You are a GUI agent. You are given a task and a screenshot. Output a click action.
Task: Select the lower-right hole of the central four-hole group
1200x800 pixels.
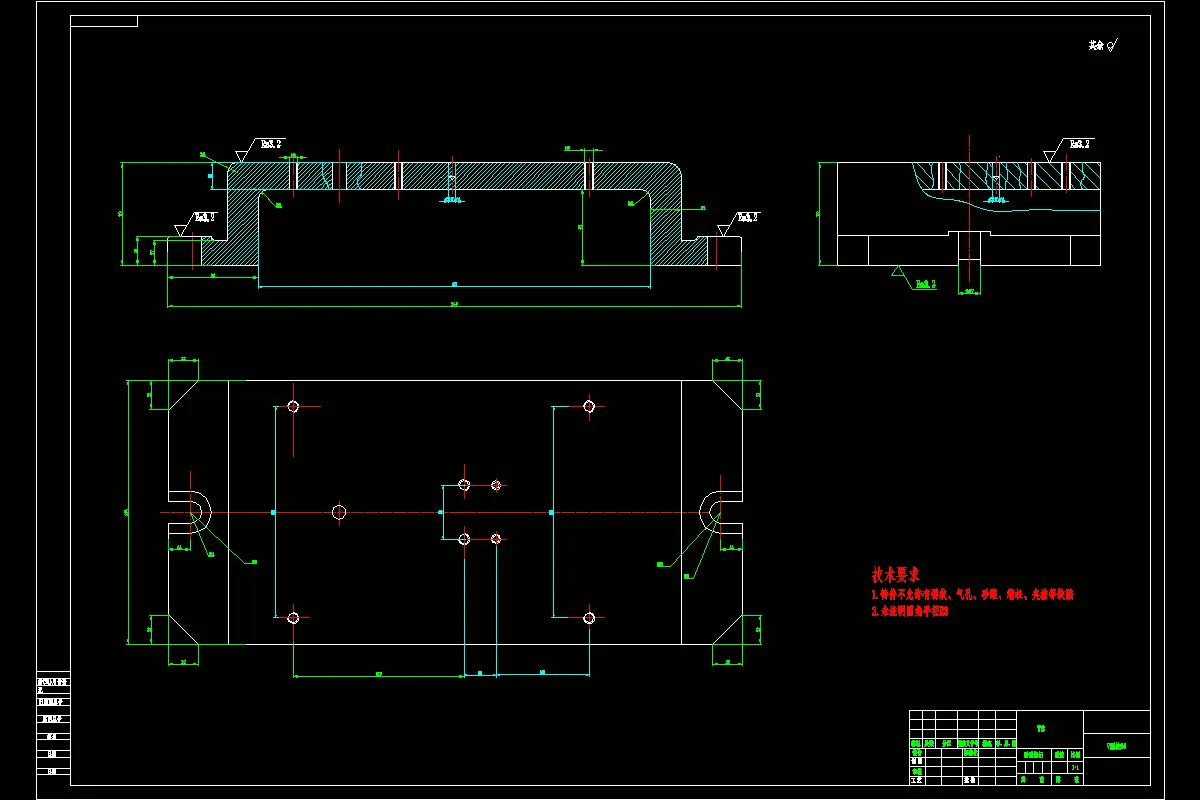pyautogui.click(x=496, y=539)
